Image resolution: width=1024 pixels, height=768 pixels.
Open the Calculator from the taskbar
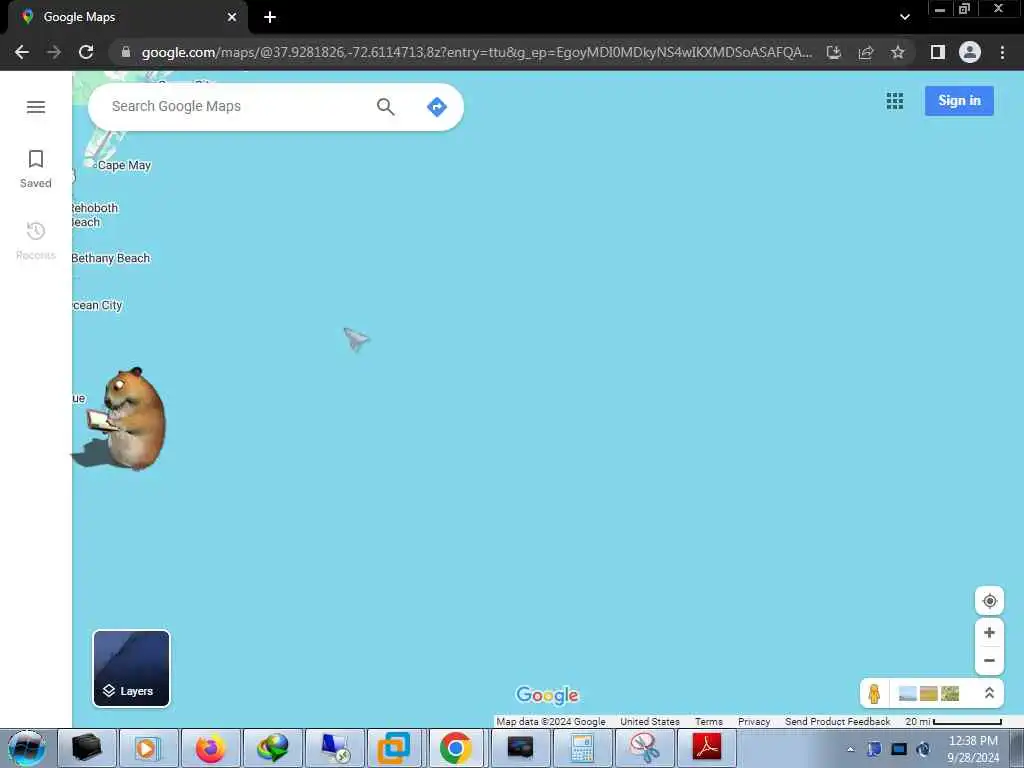tap(582, 748)
